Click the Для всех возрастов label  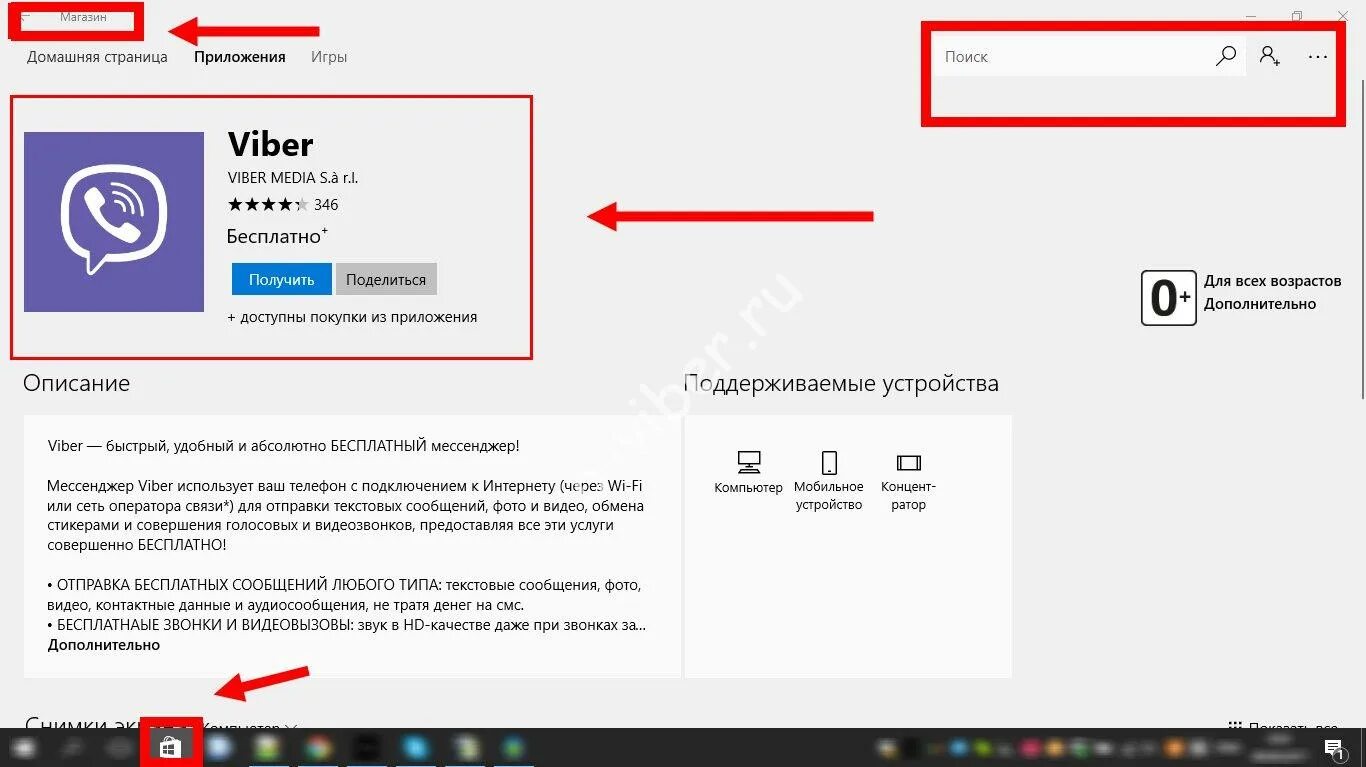(1273, 281)
